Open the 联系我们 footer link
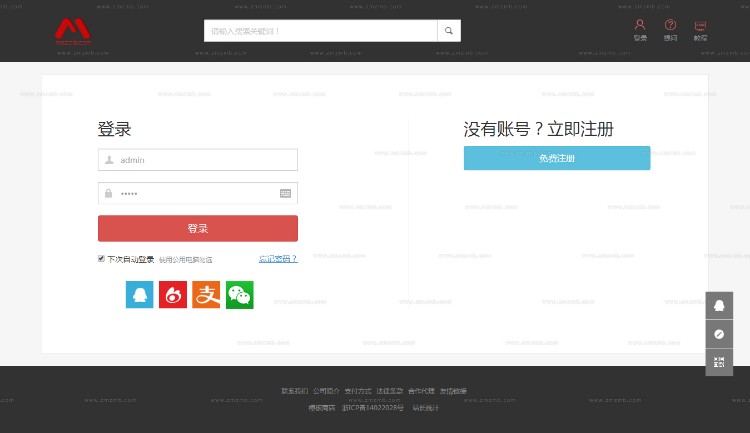The image size is (750, 433). pos(295,391)
